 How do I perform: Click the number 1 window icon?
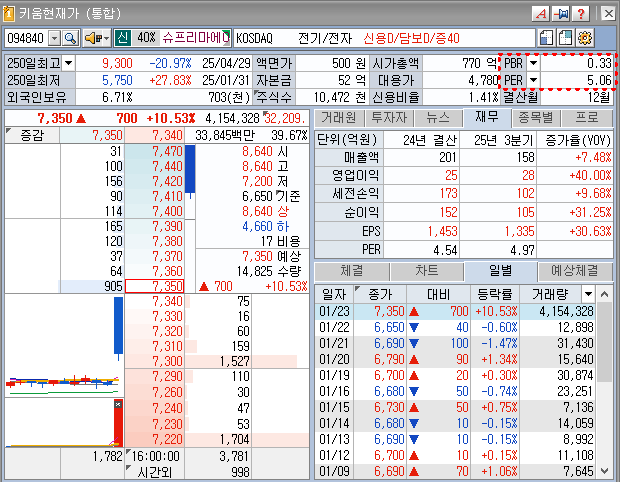click(x=8, y=14)
